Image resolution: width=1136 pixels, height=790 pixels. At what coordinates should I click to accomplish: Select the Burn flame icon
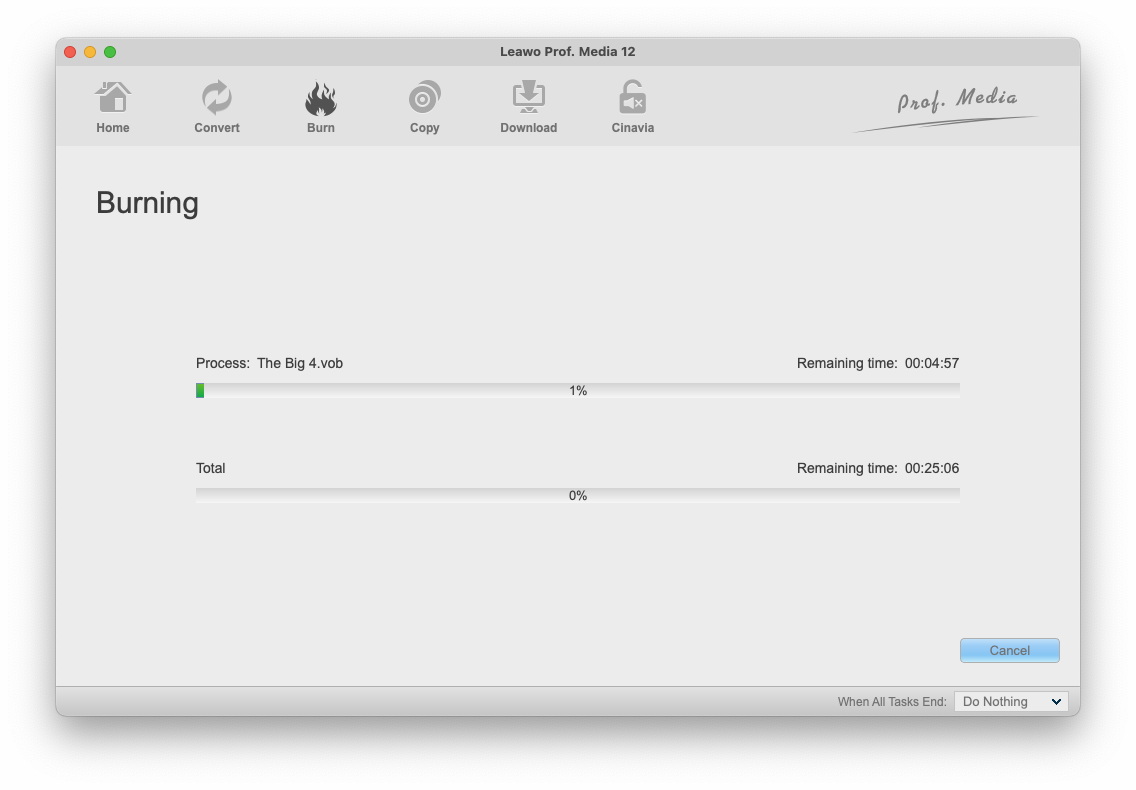(321, 100)
